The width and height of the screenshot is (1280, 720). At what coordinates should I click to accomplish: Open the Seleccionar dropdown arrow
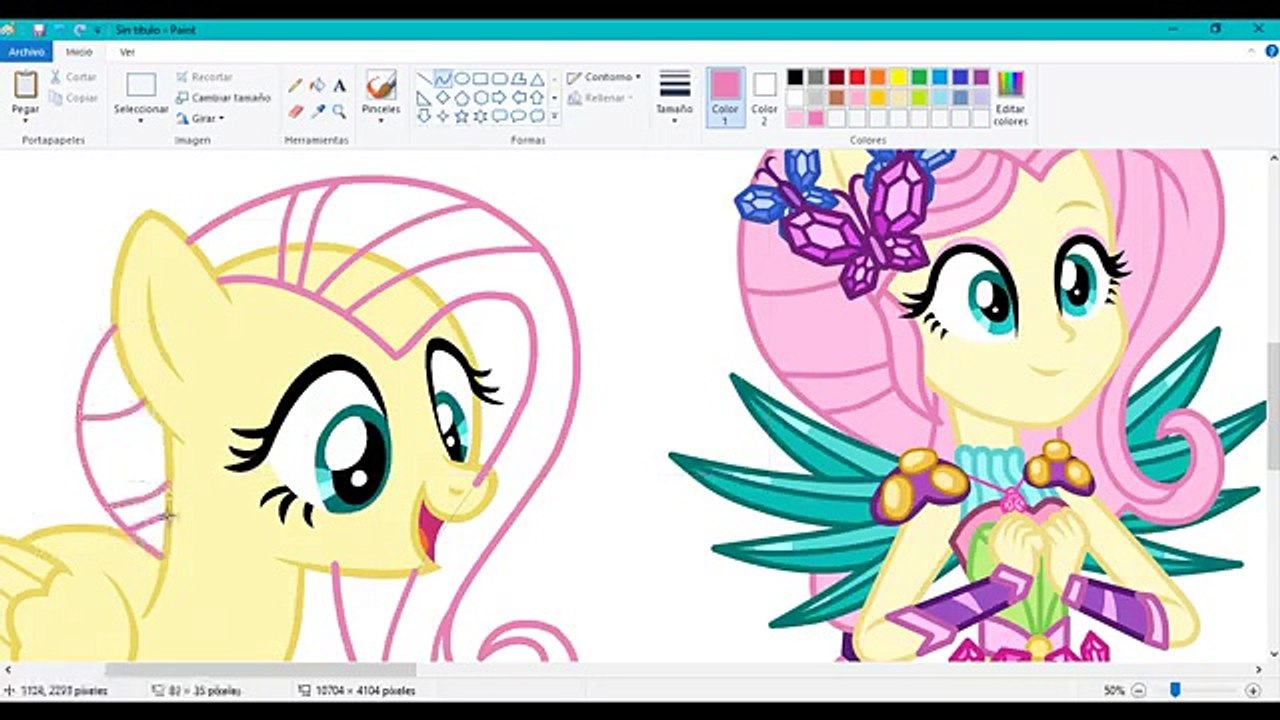[141, 121]
